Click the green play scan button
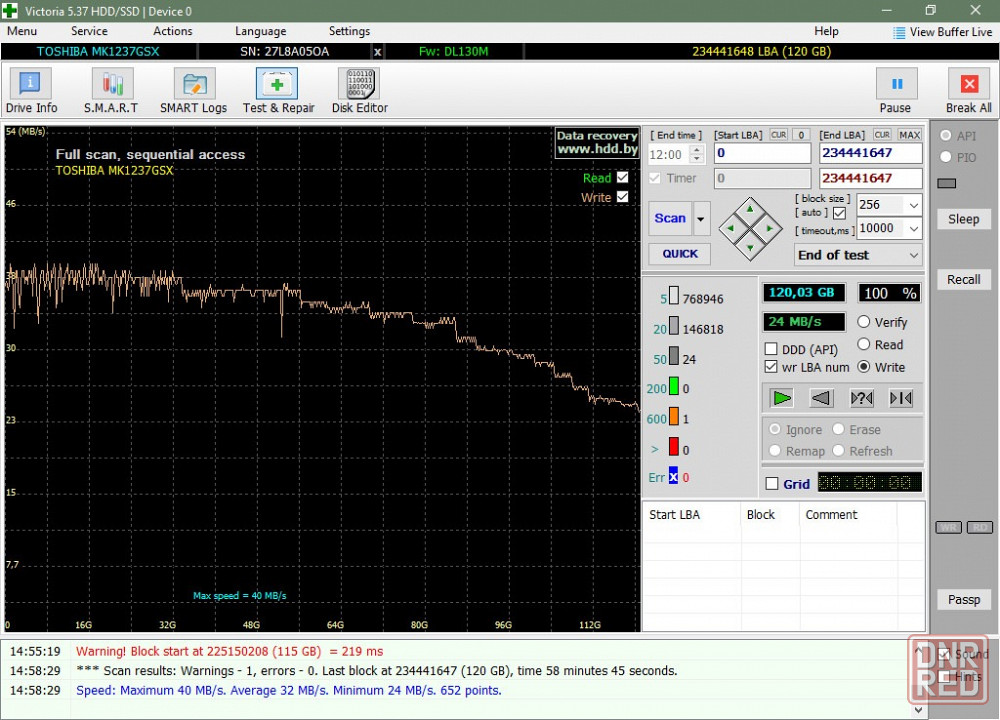Screen dimensions: 1000x720 coord(781,399)
